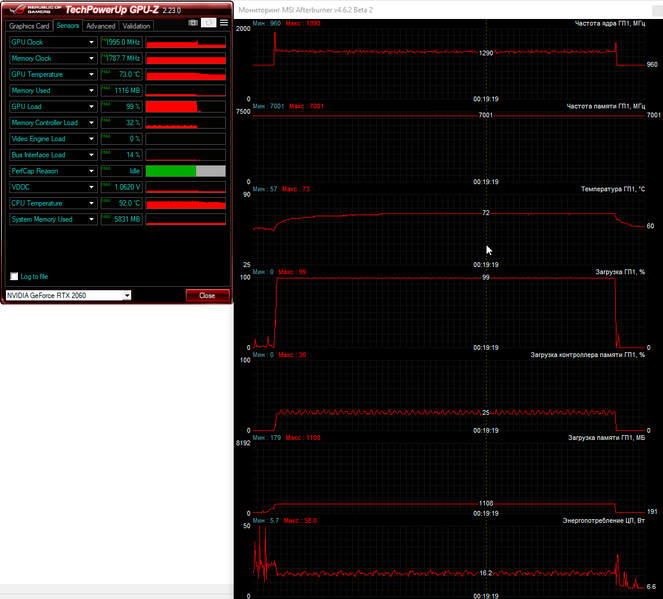Open the VDDC sensor dropdown
Screen dimensions: 663x599
(x=91, y=187)
